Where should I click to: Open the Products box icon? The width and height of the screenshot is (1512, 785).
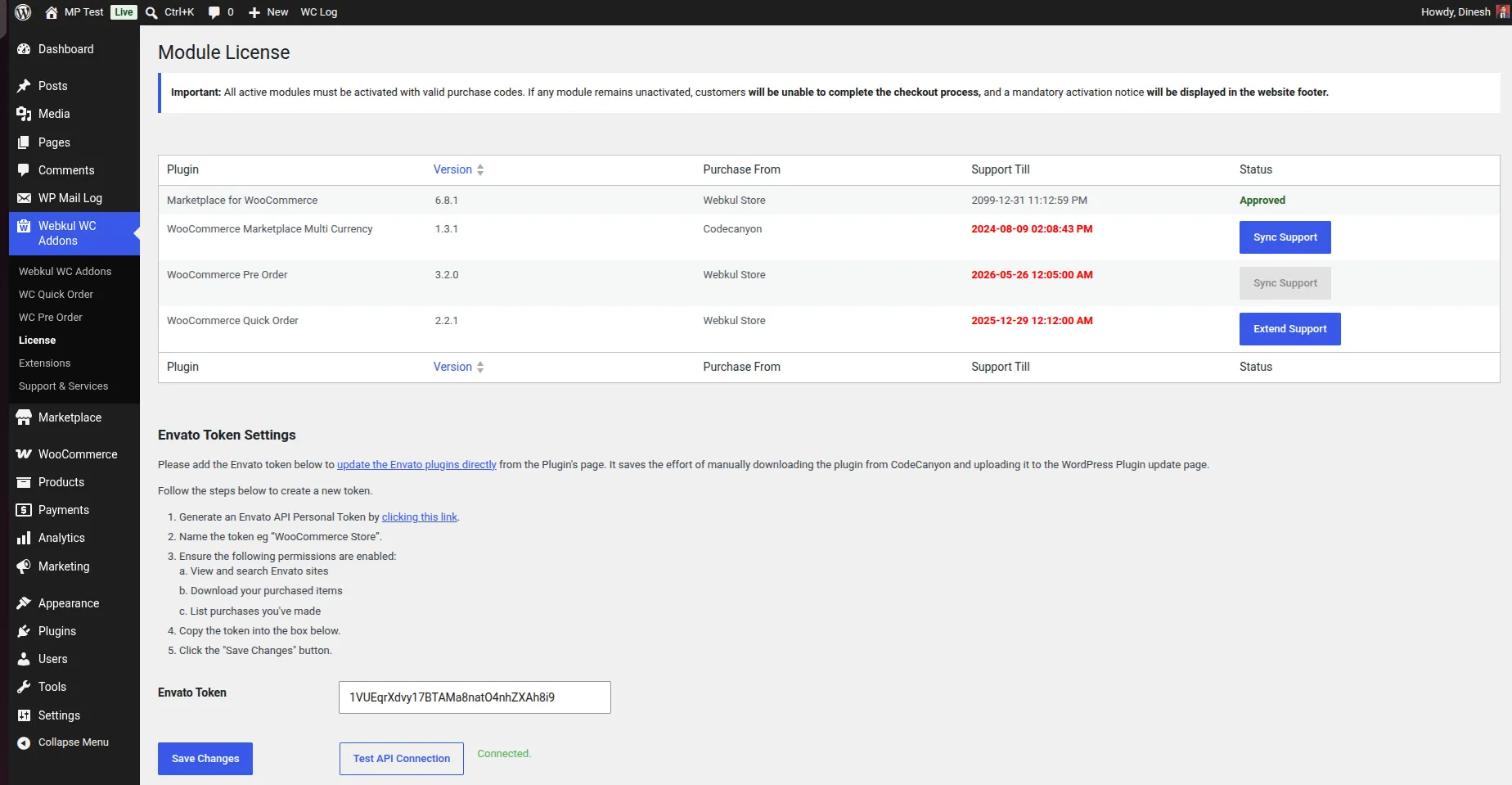[24, 482]
